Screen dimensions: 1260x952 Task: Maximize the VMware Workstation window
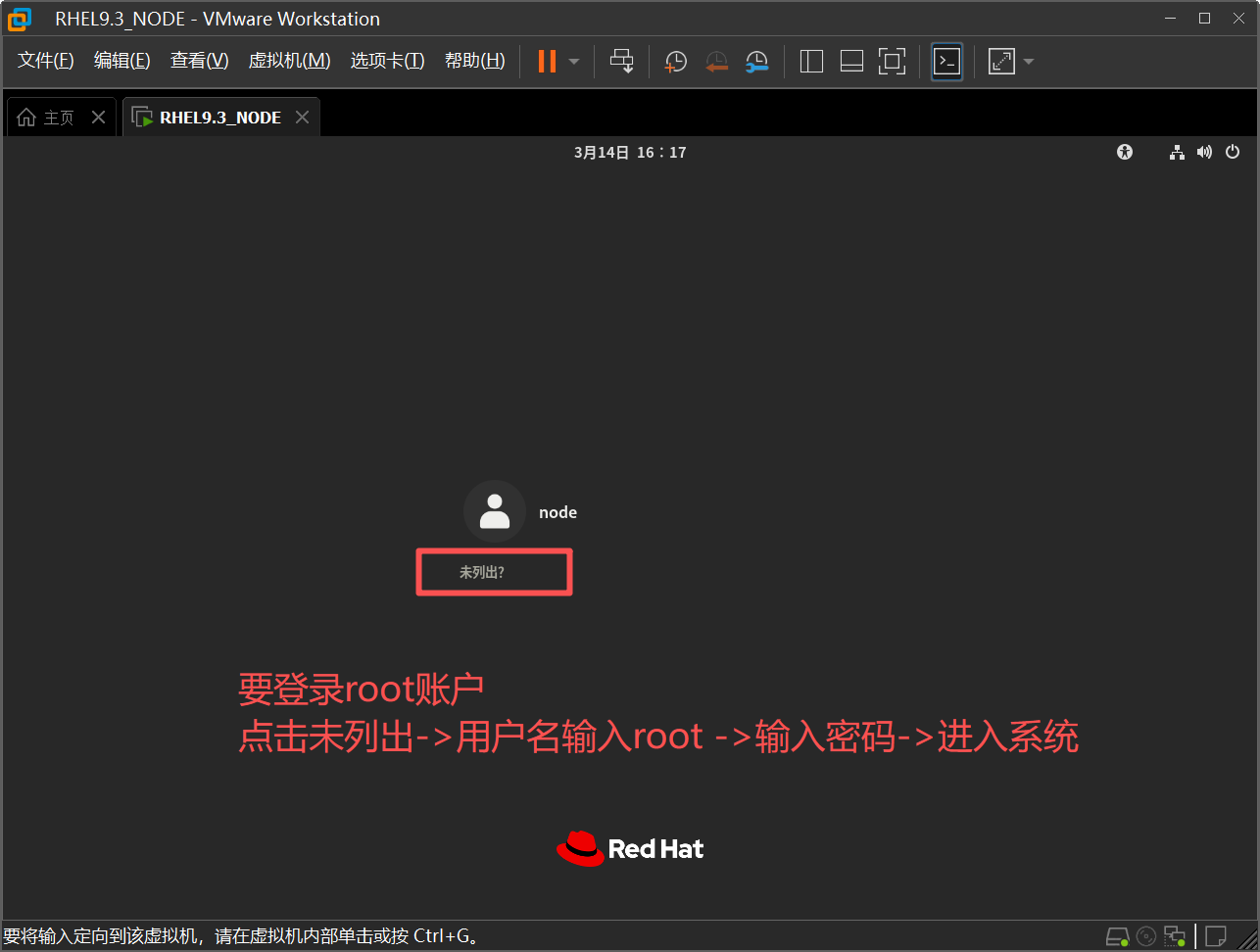(x=1205, y=19)
